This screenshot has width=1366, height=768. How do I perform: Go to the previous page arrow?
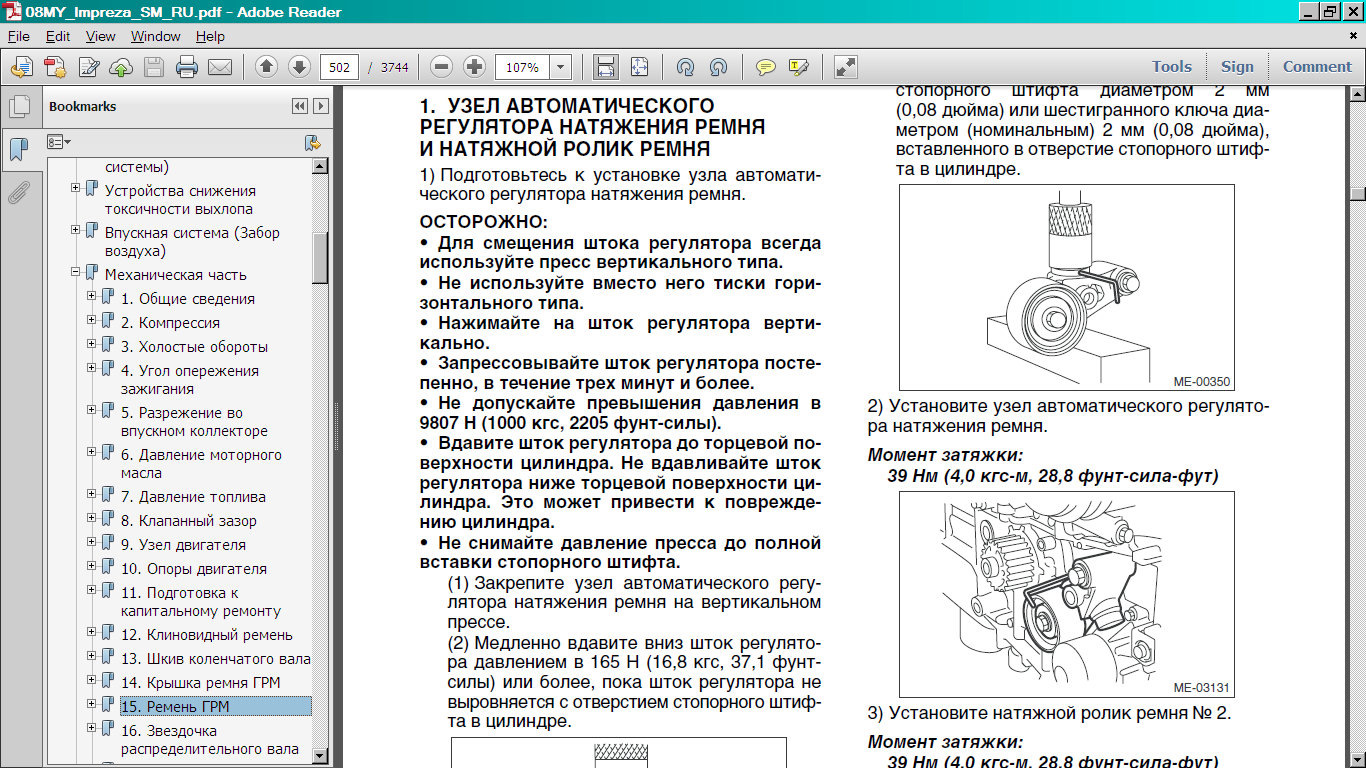(266, 67)
